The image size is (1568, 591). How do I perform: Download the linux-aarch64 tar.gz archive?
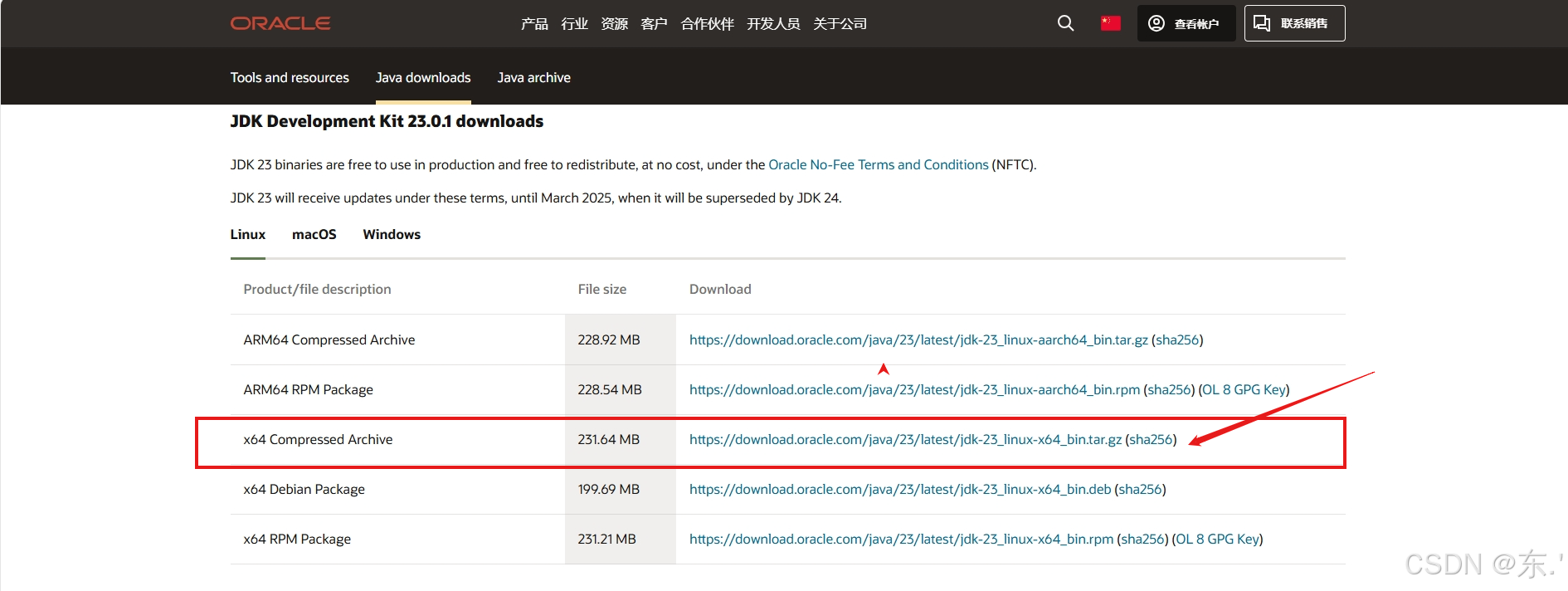[918, 339]
